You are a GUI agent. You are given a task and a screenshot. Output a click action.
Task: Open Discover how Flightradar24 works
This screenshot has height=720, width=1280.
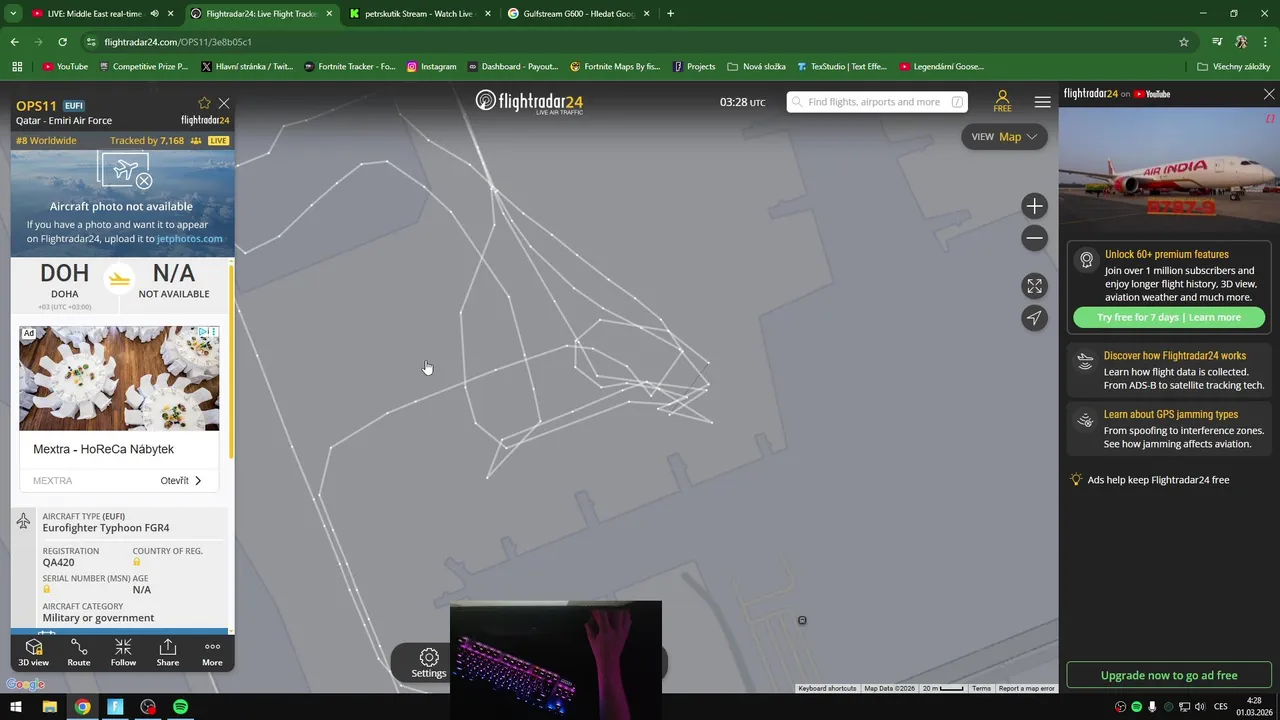[x=1169, y=370]
